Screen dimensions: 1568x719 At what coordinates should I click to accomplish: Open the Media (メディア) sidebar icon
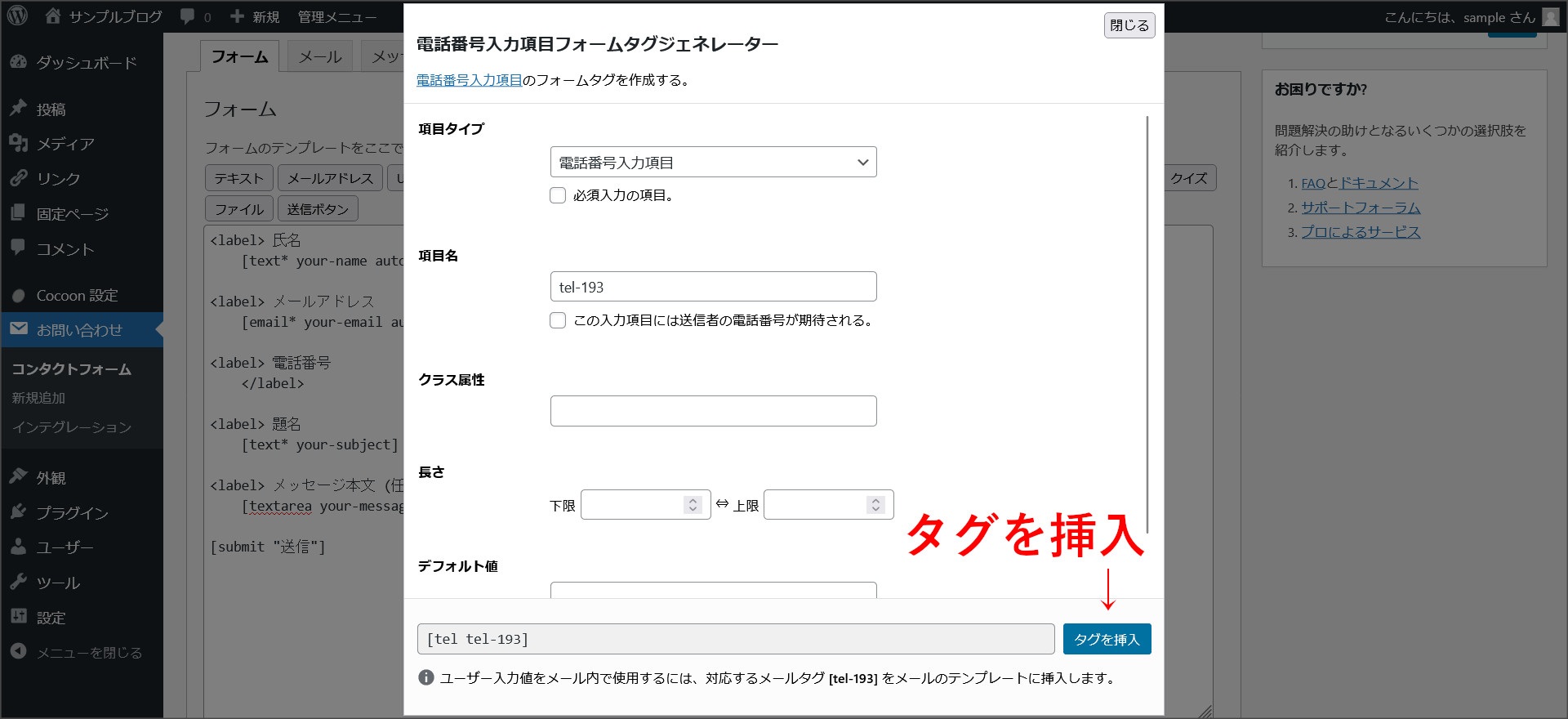click(x=19, y=144)
